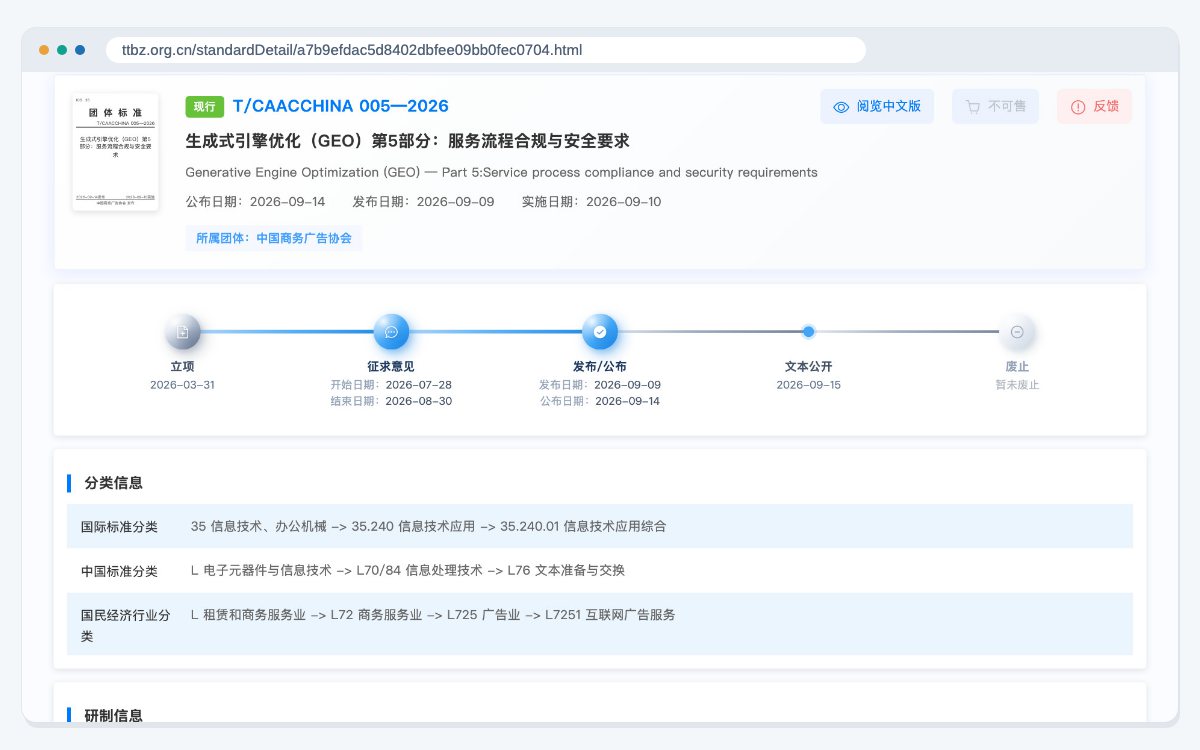Viewport: 1200px width, 750px height.
Task: Click the 征求意见 stage icon
Action: 391,332
